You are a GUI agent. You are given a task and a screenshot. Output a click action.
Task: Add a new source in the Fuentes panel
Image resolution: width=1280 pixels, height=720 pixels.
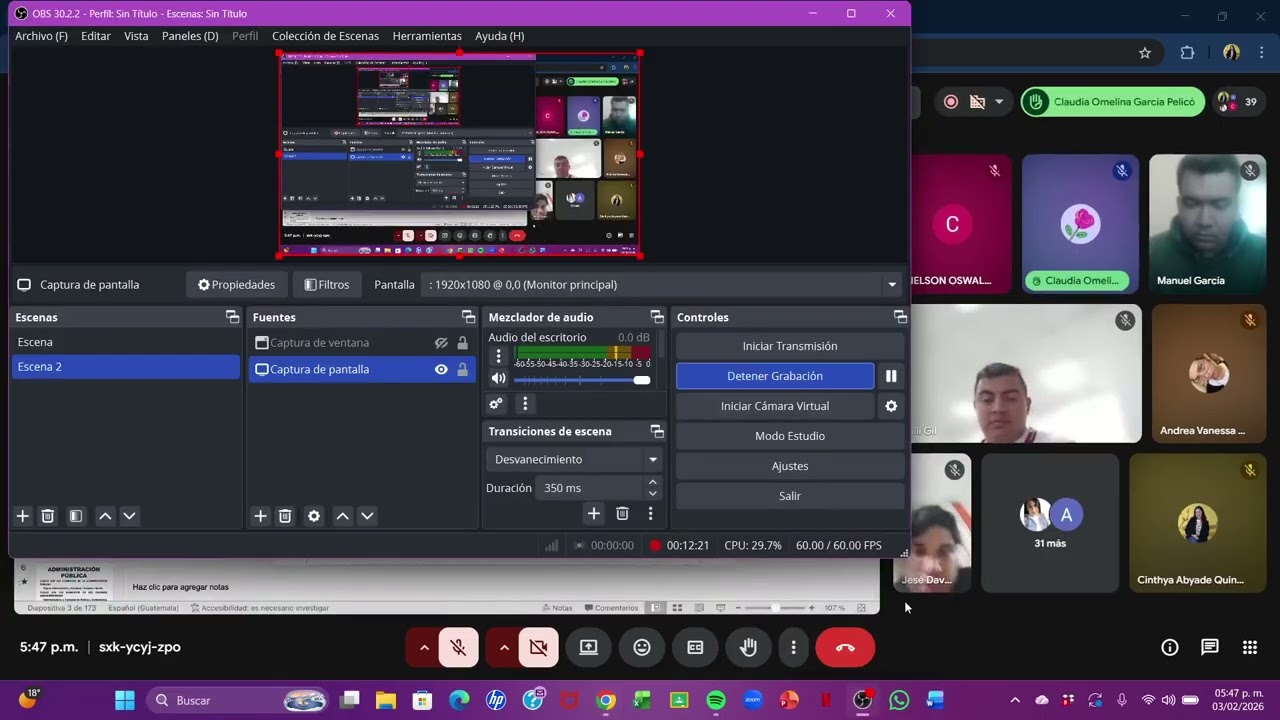point(260,516)
